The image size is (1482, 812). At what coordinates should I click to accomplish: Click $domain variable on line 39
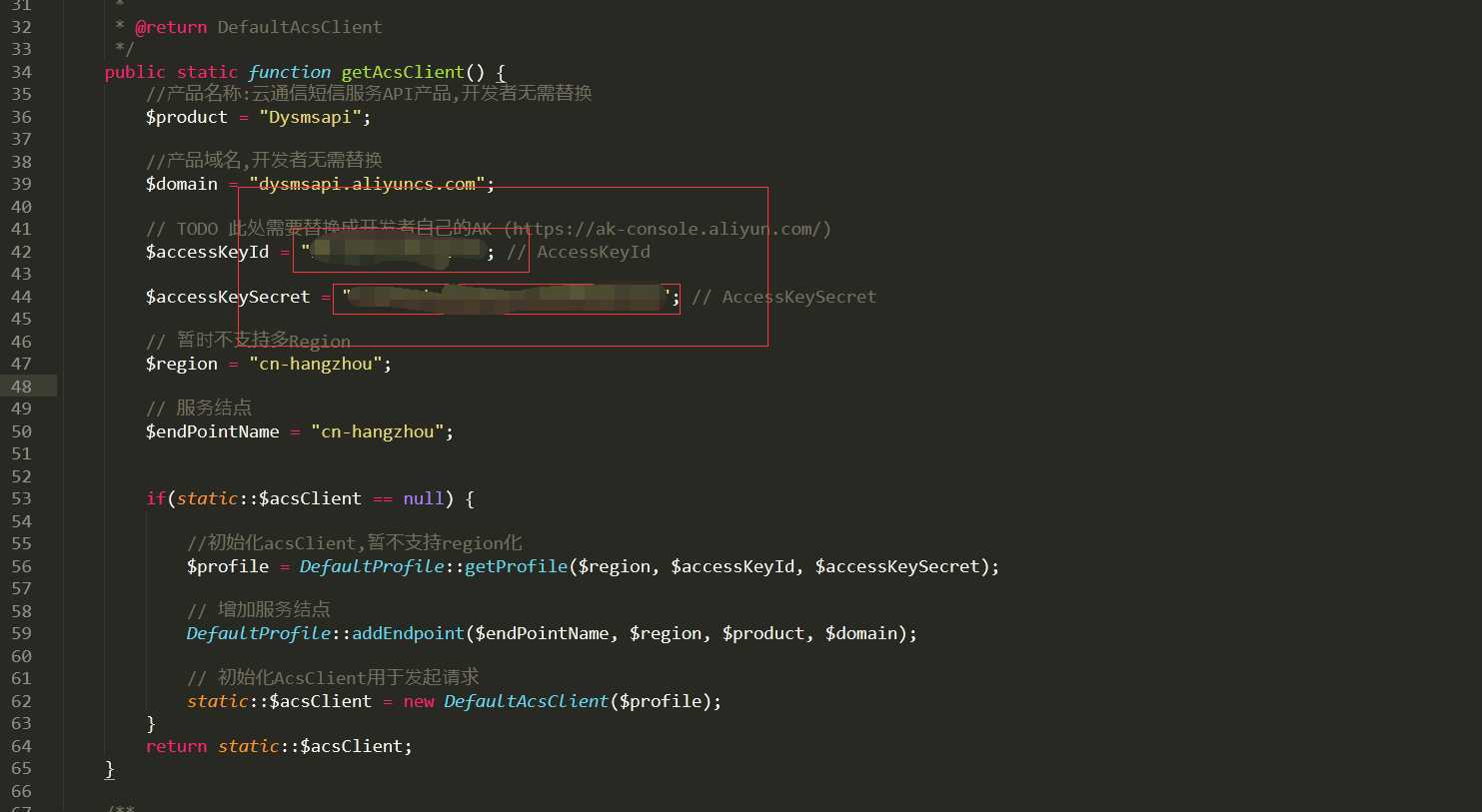182,184
